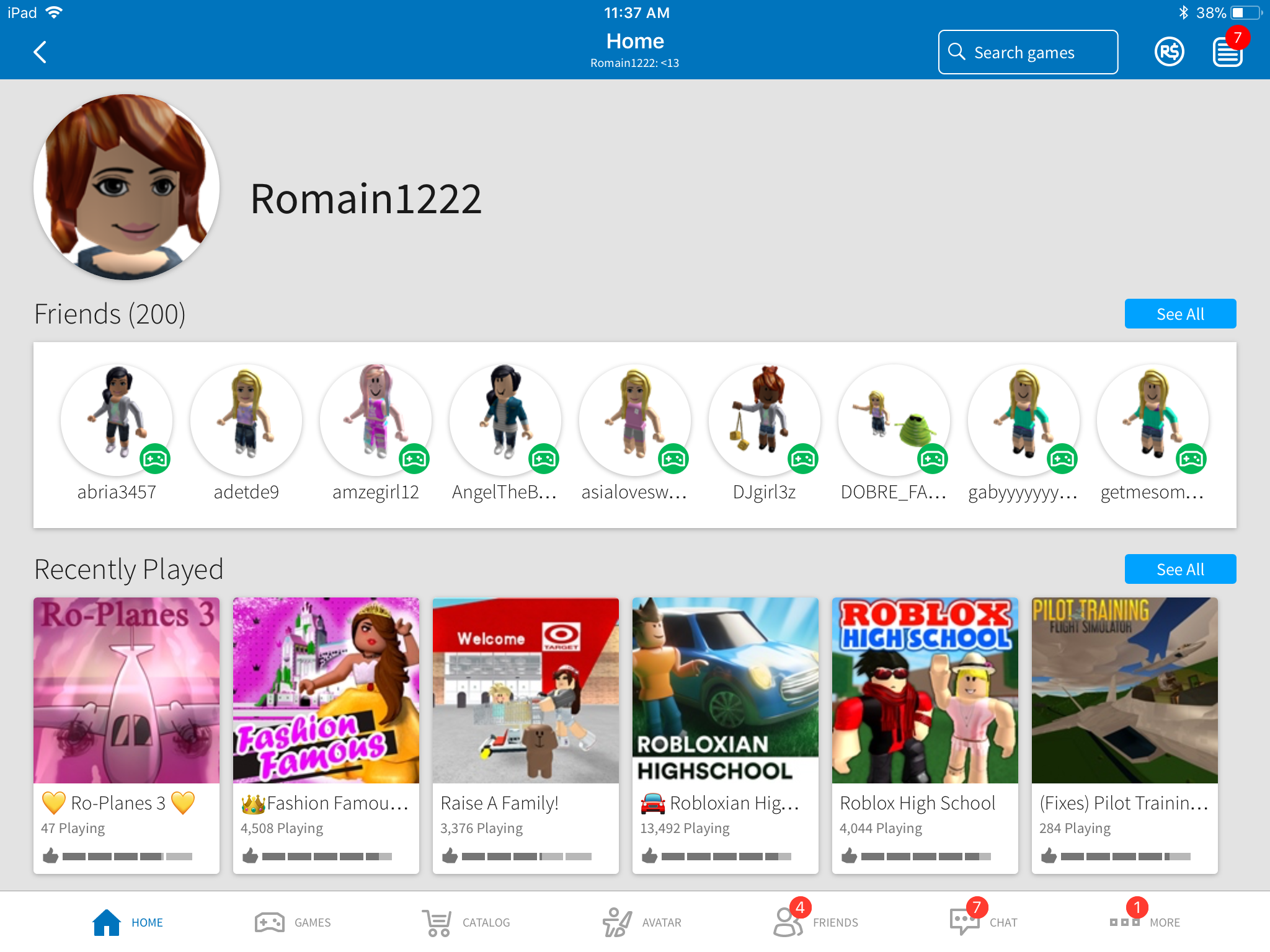Screen dimensions: 1270x952
Task: Tap the More dots icon
Action: pyautogui.click(x=1125, y=922)
